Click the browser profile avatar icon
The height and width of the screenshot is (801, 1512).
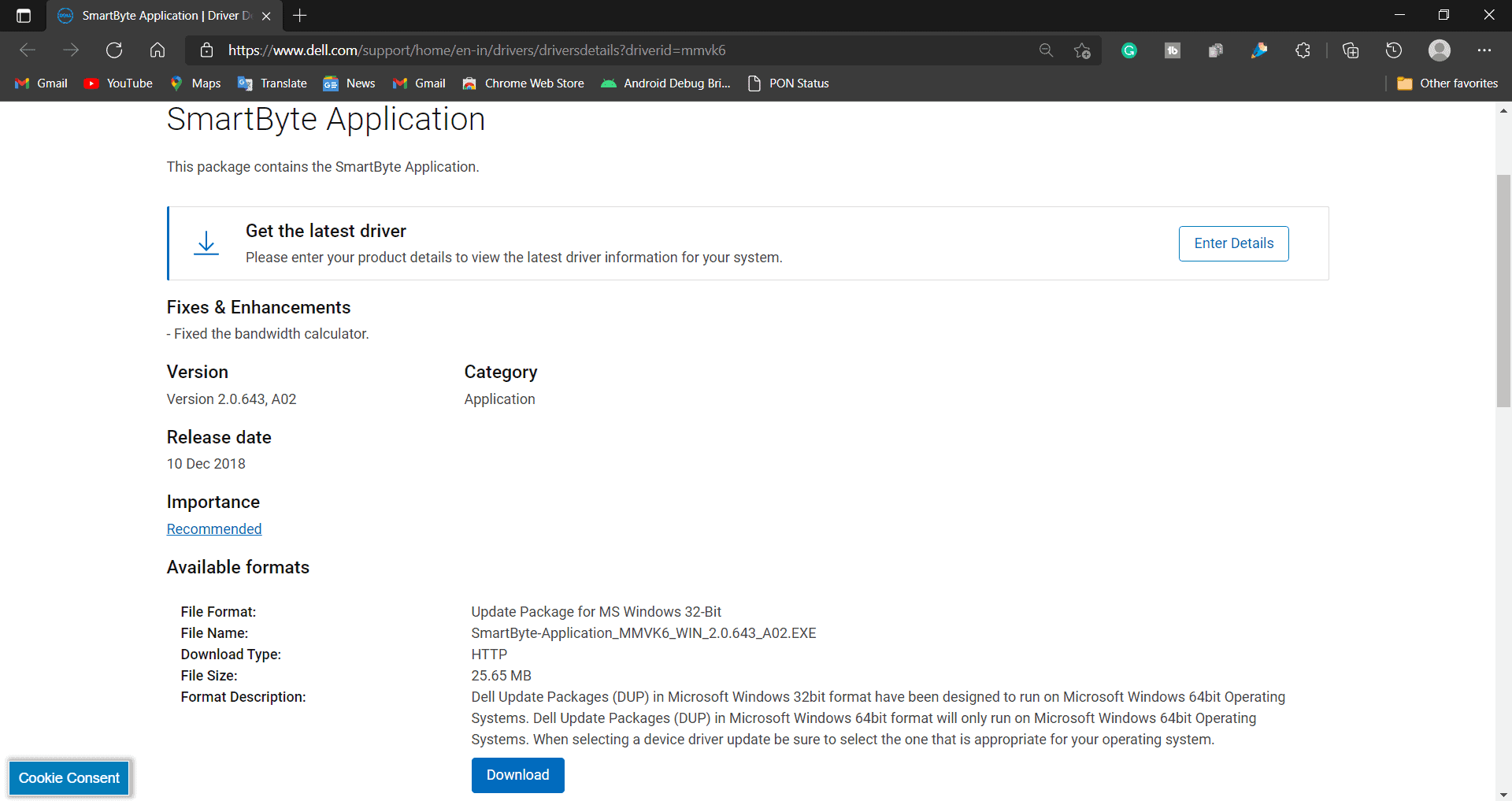coord(1439,50)
